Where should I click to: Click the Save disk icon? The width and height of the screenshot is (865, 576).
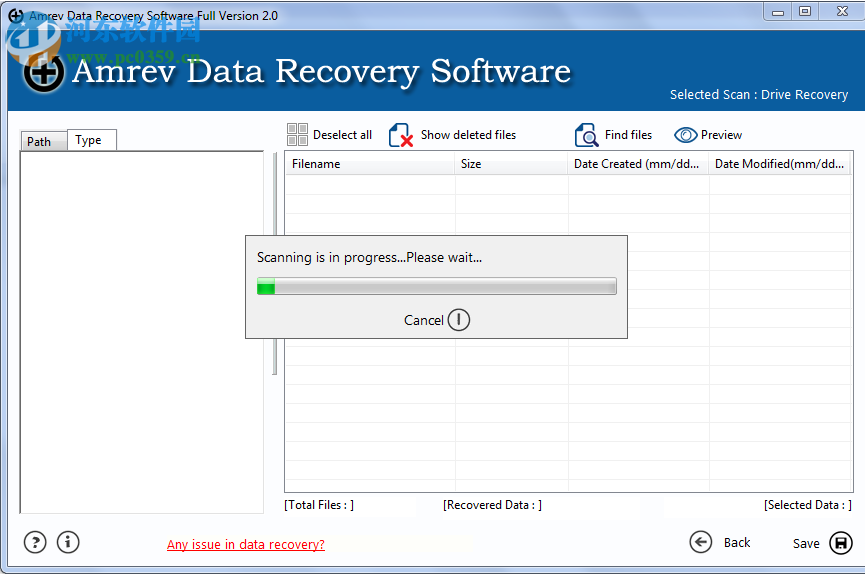(838, 542)
